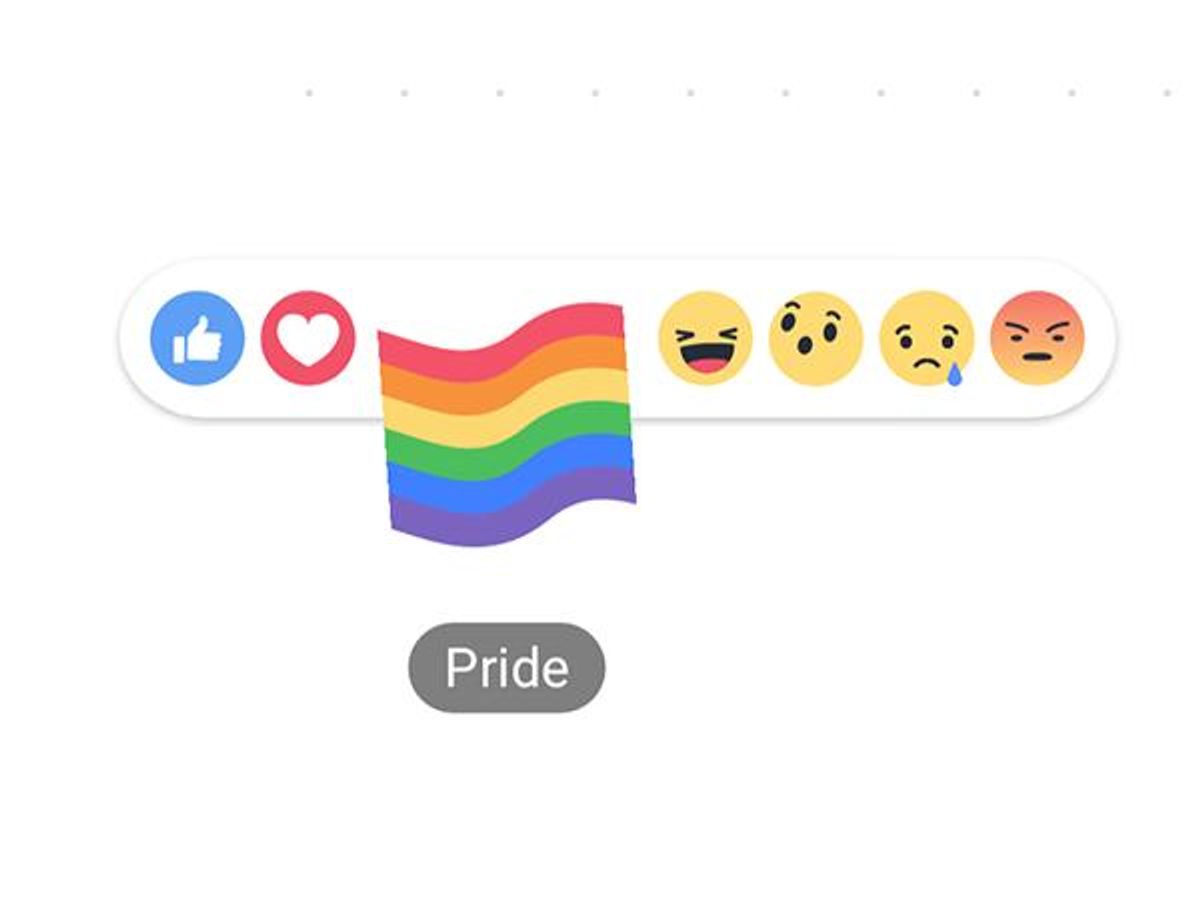Click the rightmost dot in dotted row

coord(1167,93)
